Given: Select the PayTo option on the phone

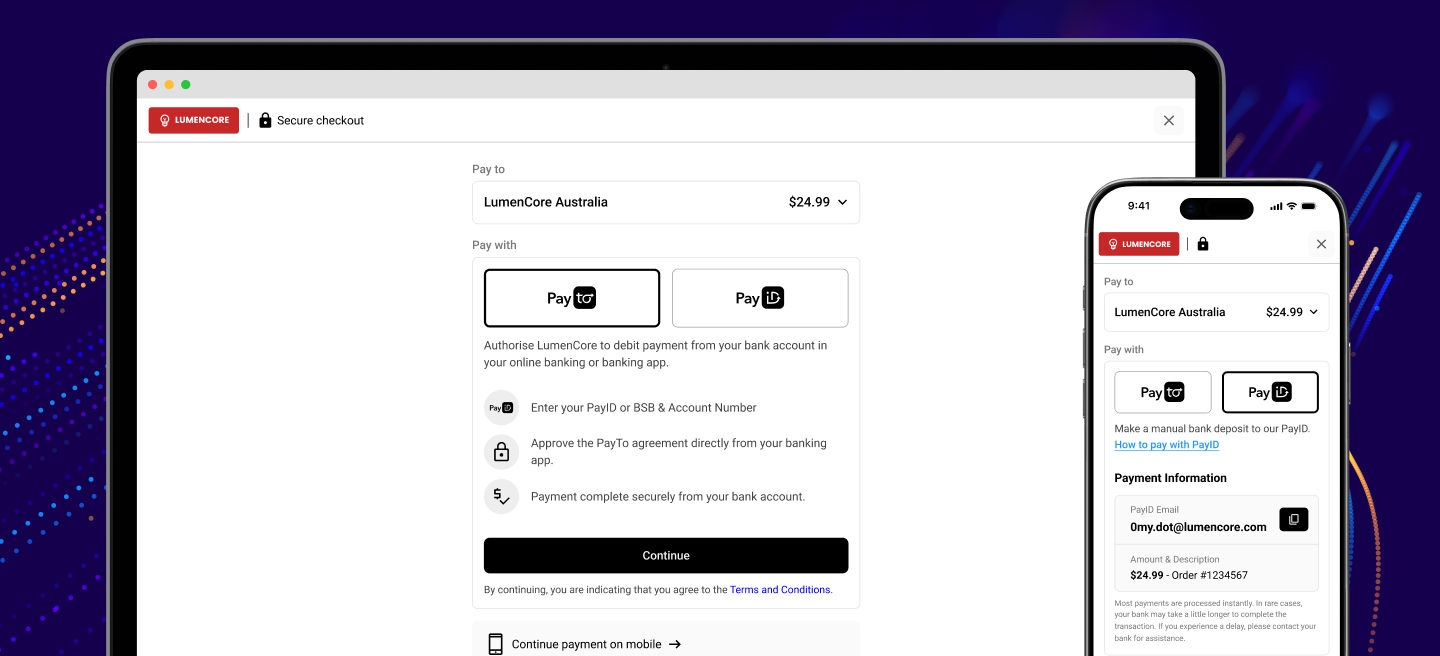Looking at the screenshot, I should (x=1163, y=392).
